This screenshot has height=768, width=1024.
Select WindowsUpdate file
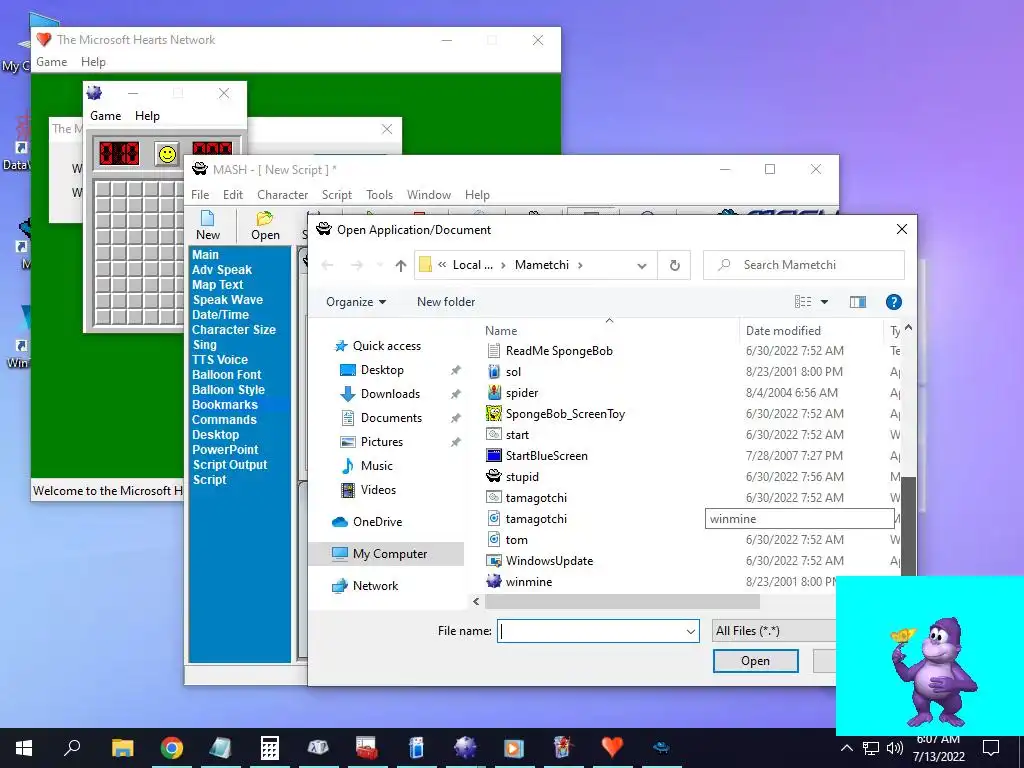coord(549,561)
